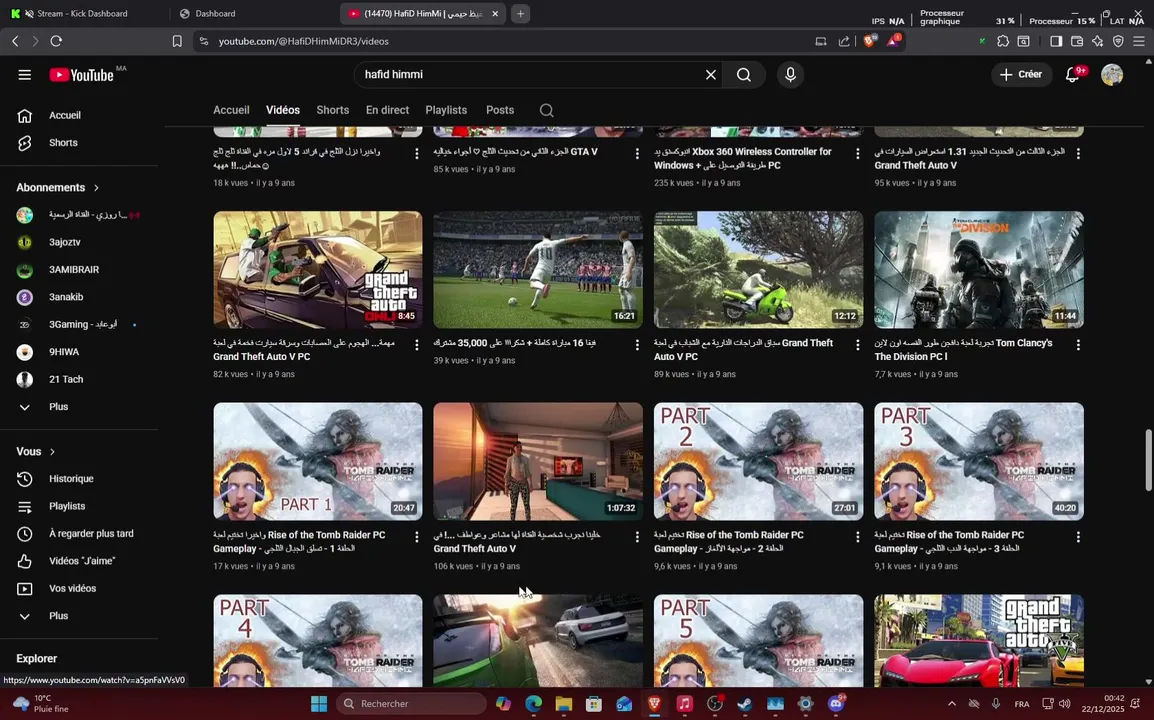Open three-dot menu for 1:07:32 GTA V video
The height and width of the screenshot is (720, 1154).
pyautogui.click(x=637, y=537)
